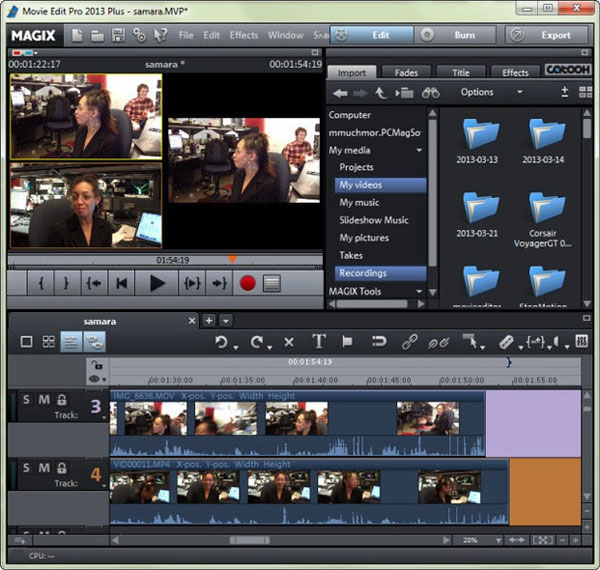Screen dimensions: 600x570
Task: Open the binoculars search icon
Action: click(x=430, y=93)
